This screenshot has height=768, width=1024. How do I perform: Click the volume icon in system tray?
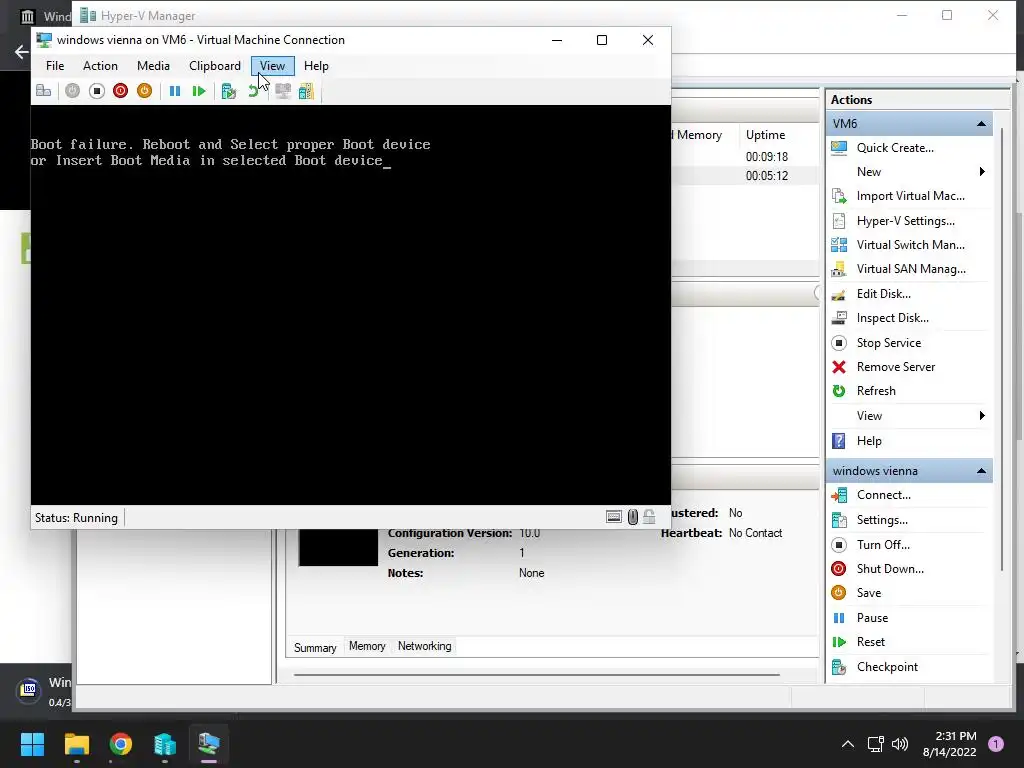[900, 744]
